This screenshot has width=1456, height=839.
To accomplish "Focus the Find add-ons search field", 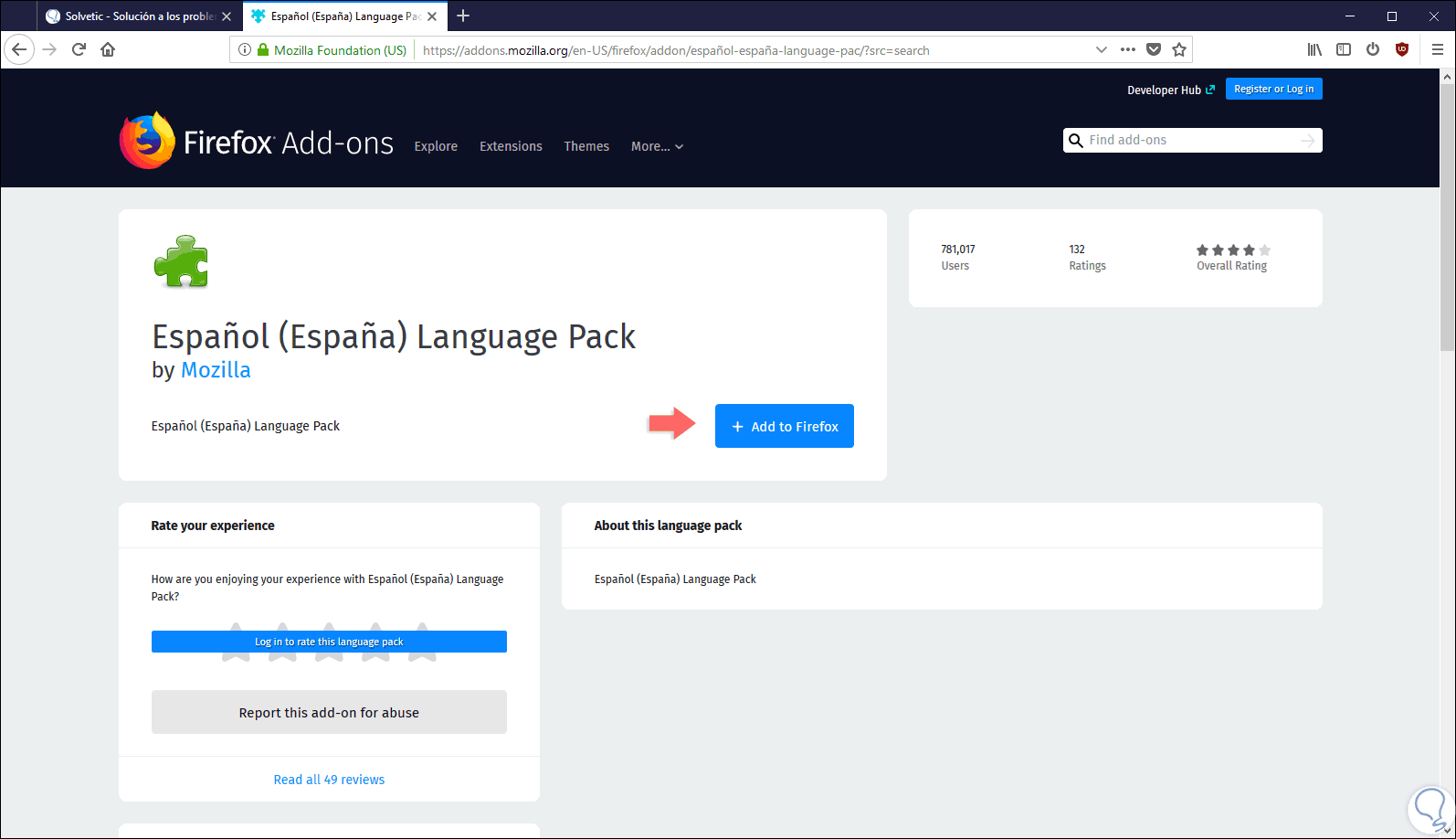I will 1192,140.
